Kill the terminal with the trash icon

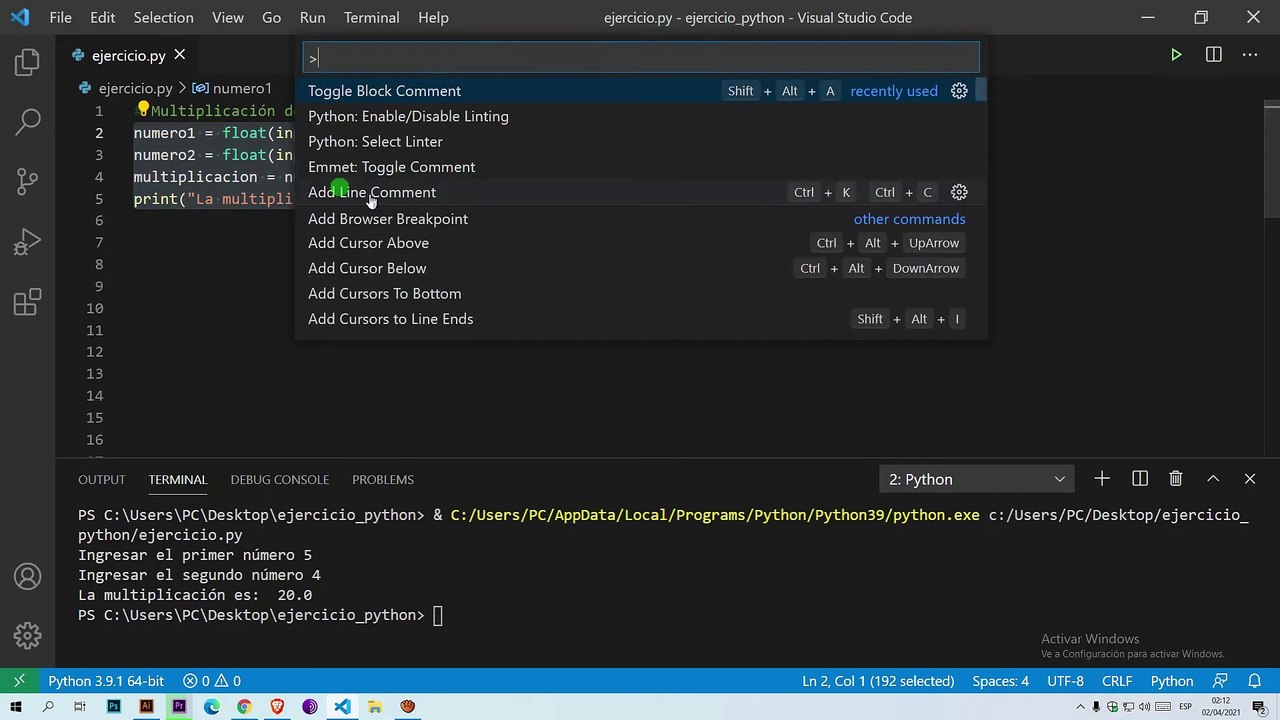pyautogui.click(x=1176, y=479)
